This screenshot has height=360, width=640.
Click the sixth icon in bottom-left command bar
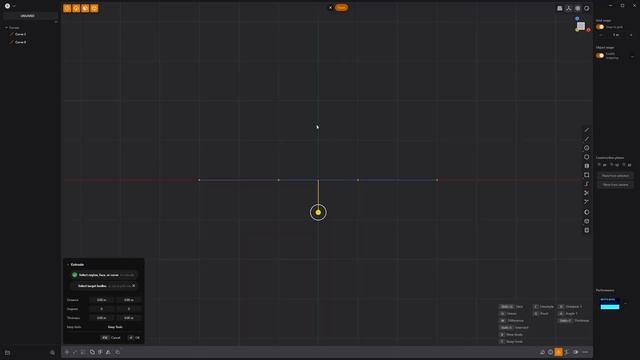pos(108,352)
